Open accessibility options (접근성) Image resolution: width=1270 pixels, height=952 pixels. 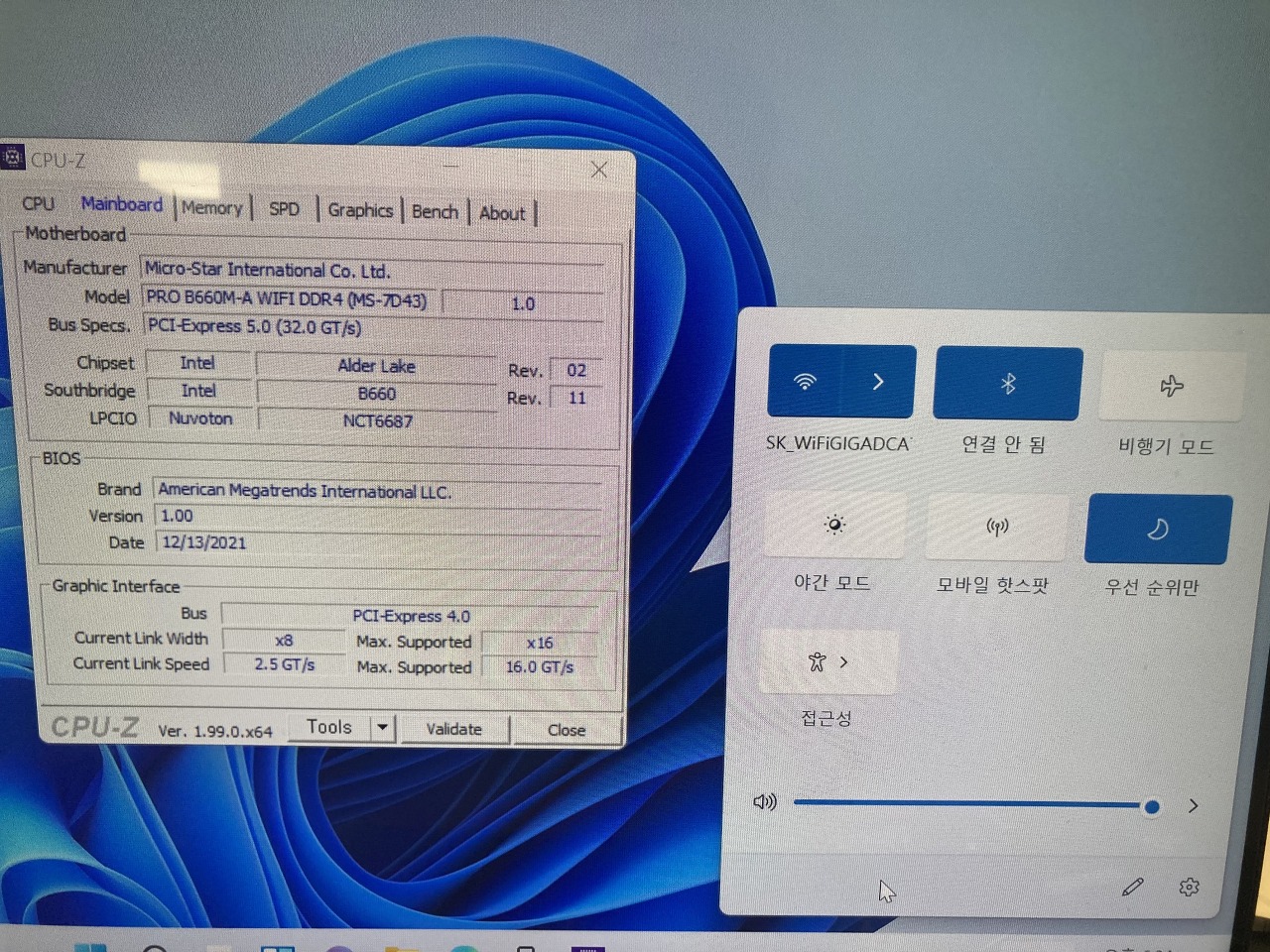(828, 662)
